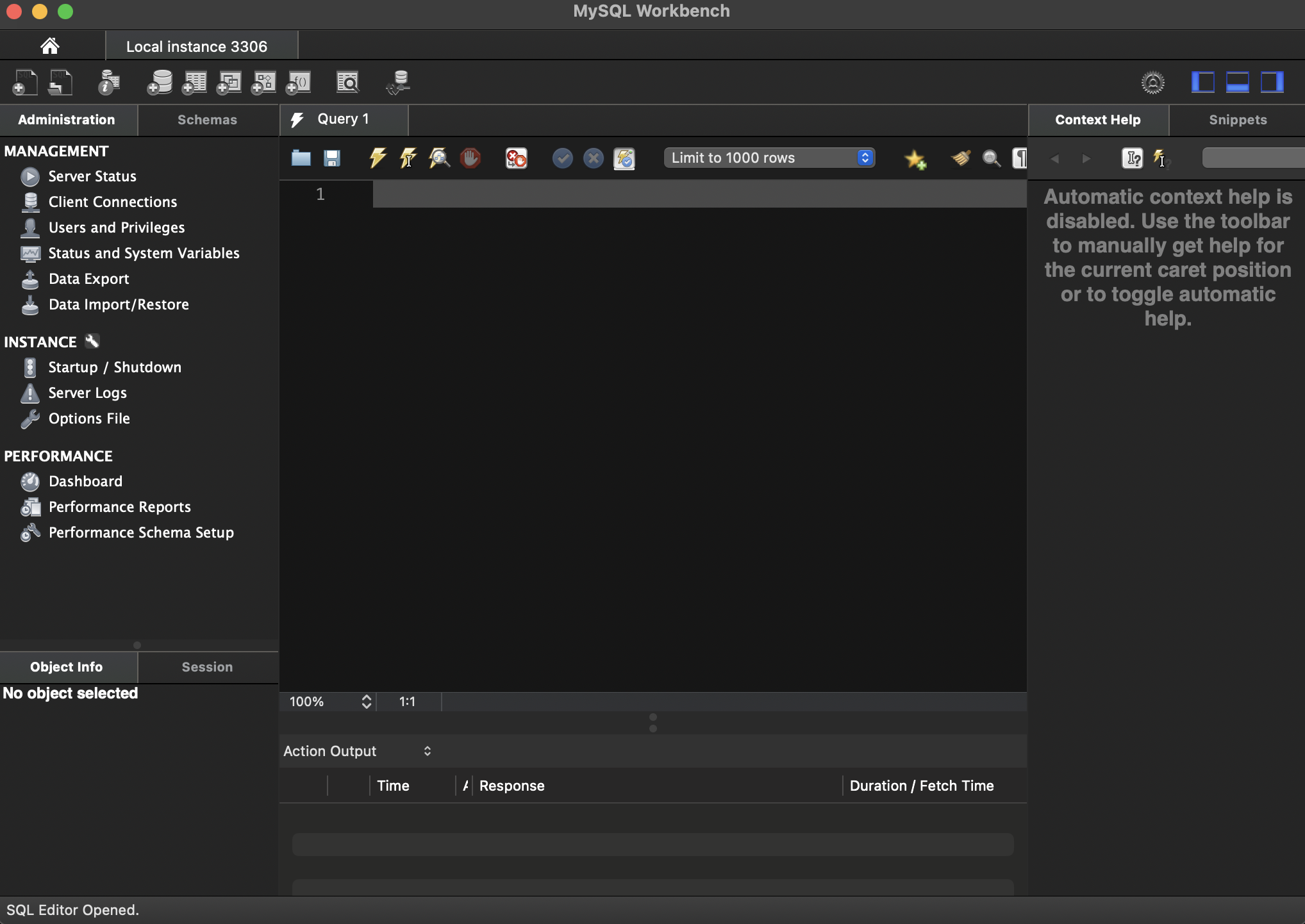Click the Explain query magnifier icon
Viewport: 1305px width, 924px height.
point(439,158)
